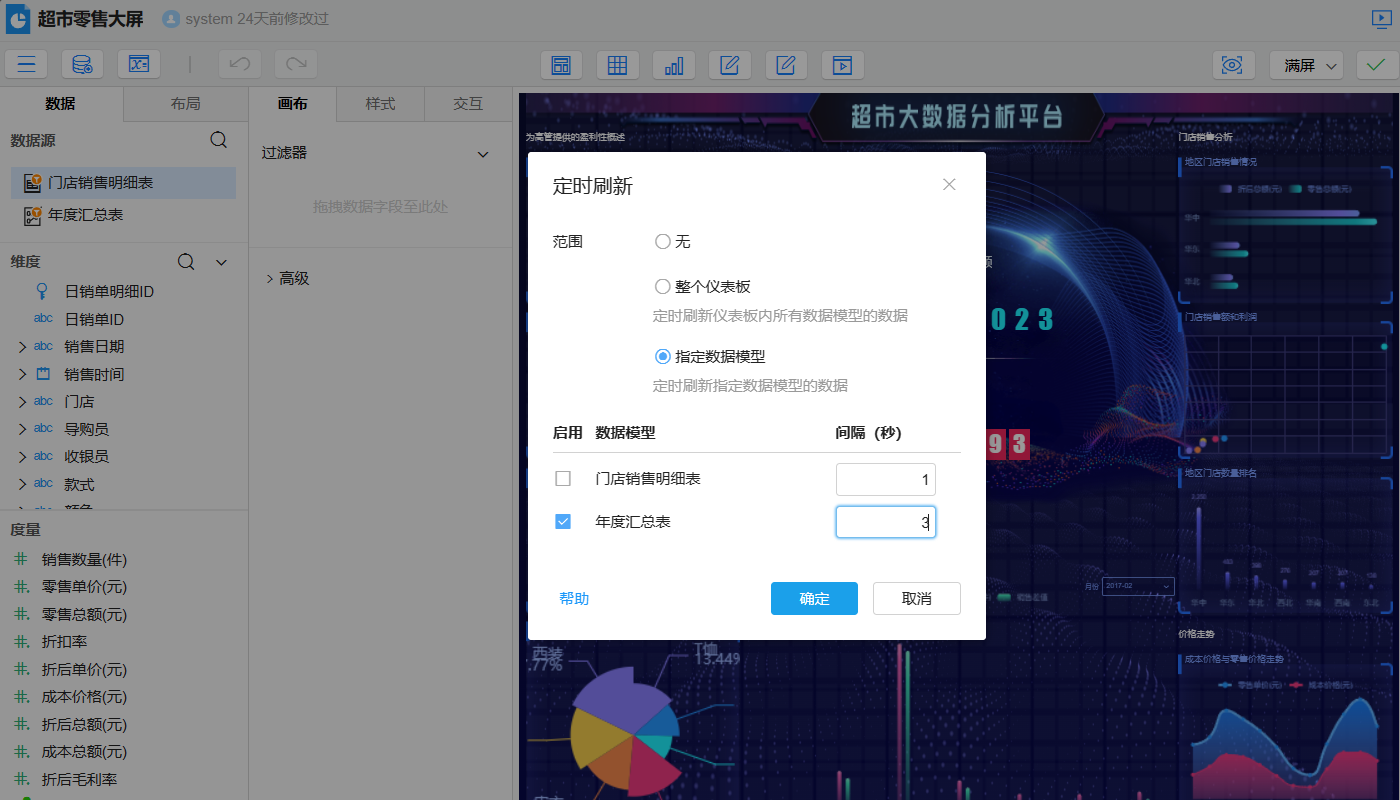Click the green checkmark save icon
This screenshot has width=1400, height=800.
1376,64
